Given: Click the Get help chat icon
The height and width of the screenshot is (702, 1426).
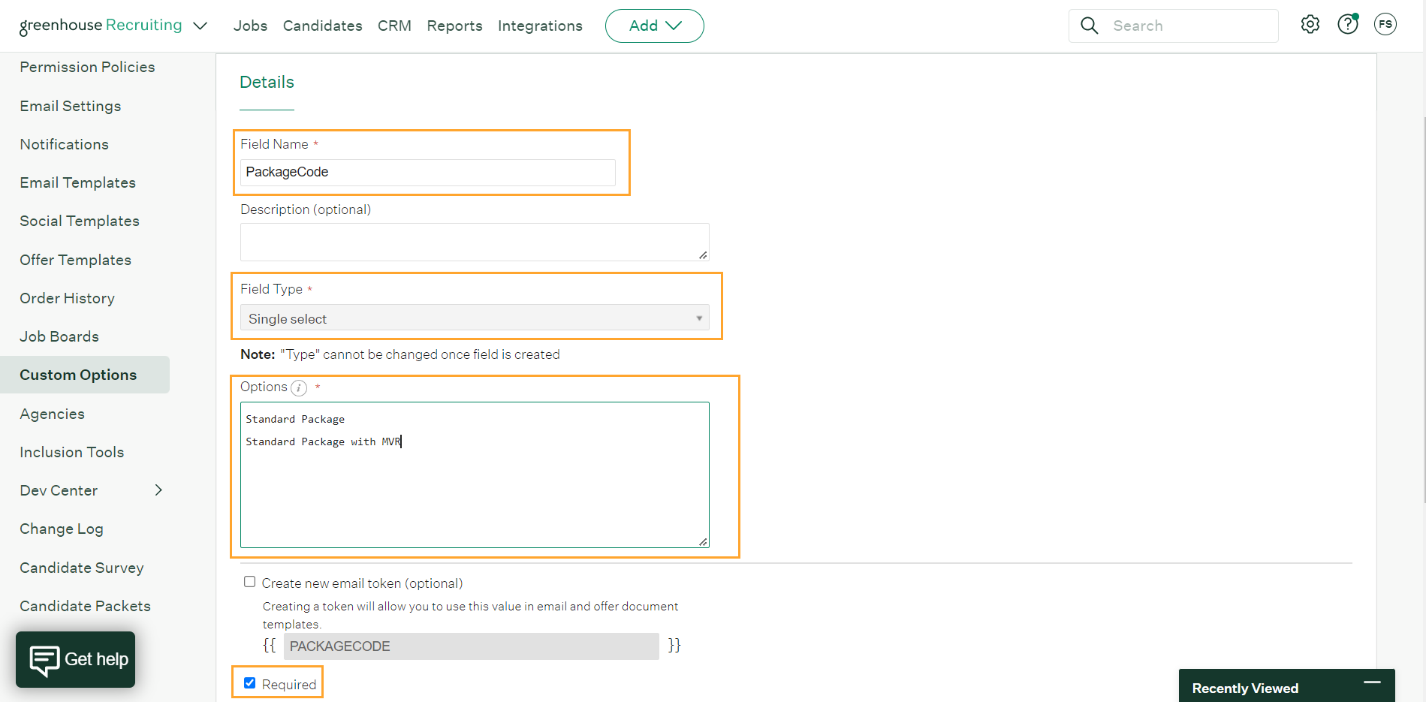Looking at the screenshot, I should tap(45, 660).
